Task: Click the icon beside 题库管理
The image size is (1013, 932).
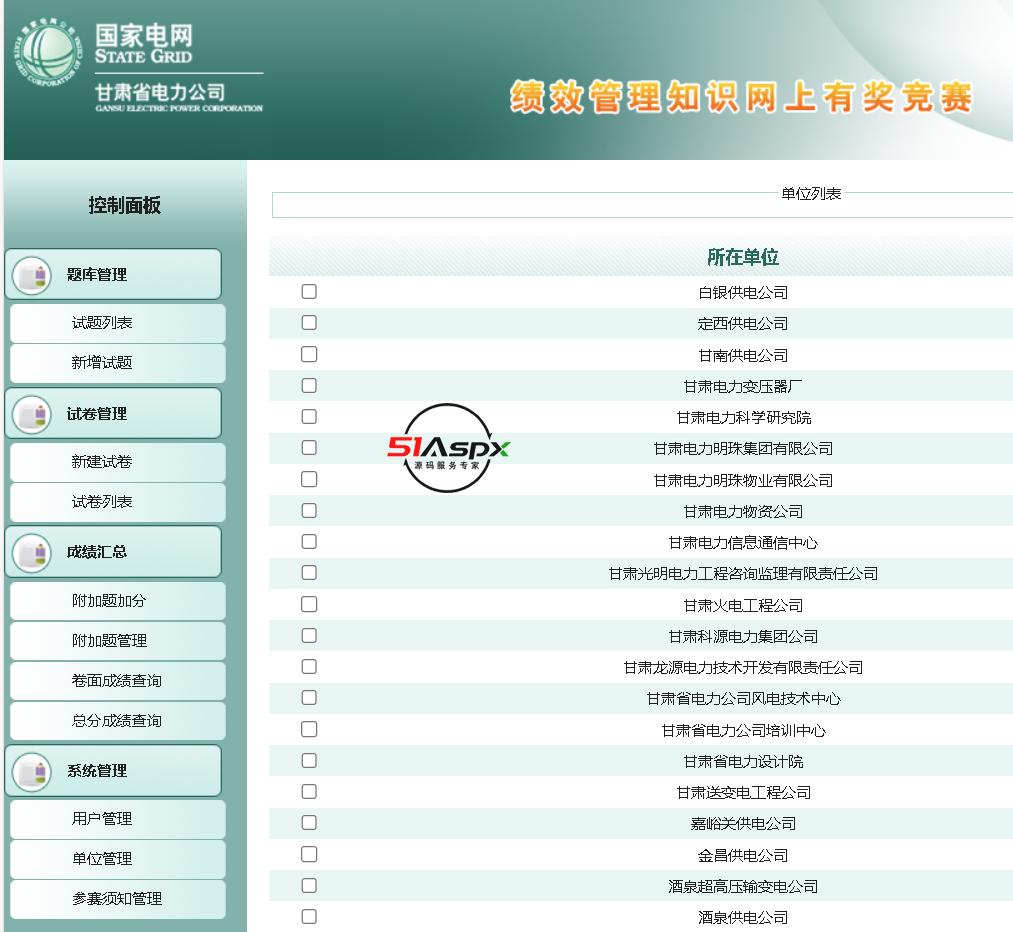Action: [x=32, y=276]
